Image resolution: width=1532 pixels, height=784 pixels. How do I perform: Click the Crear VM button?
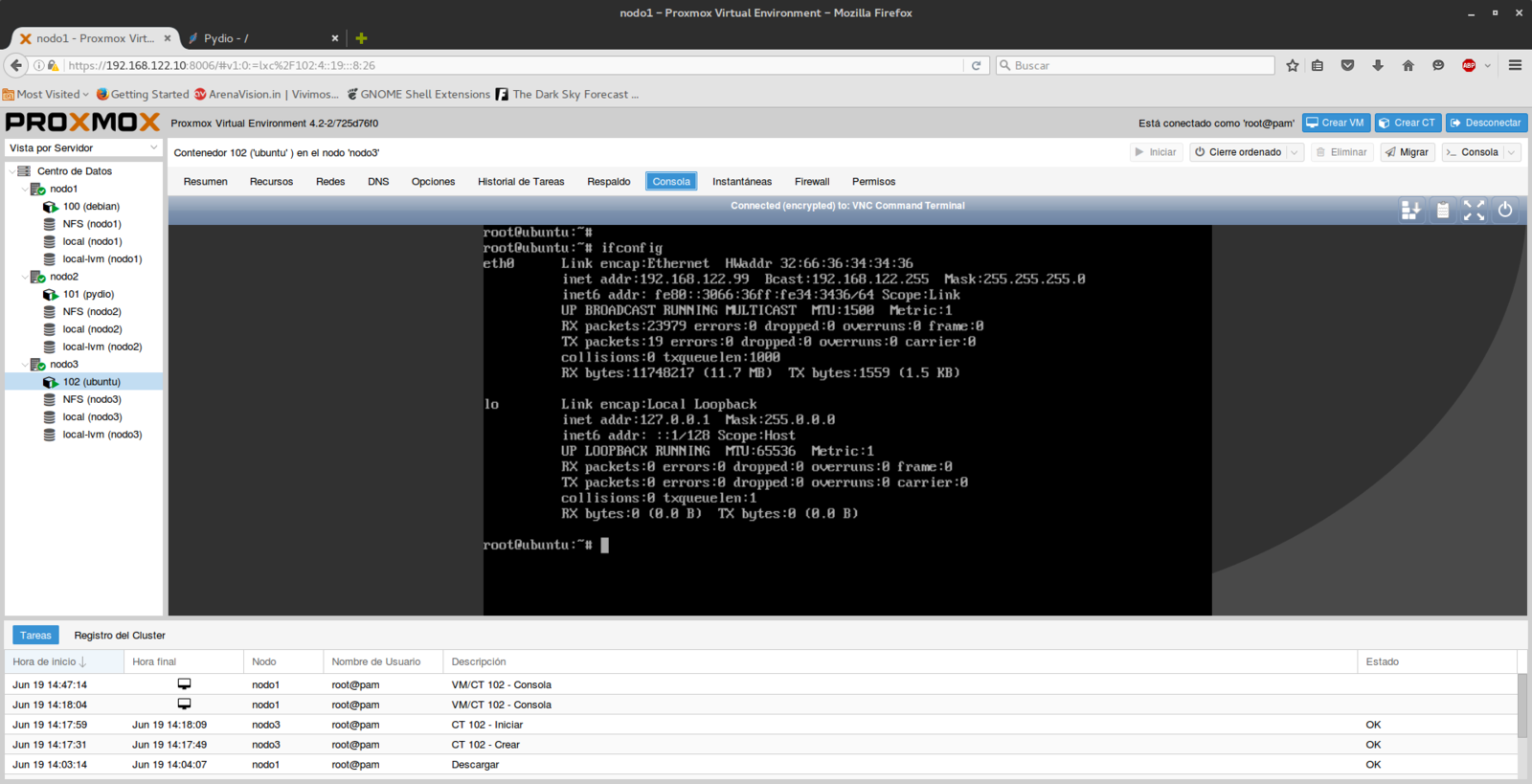[x=1336, y=123]
